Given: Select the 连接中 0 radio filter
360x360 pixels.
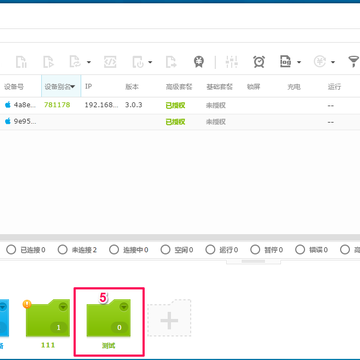Looking at the screenshot, I should (x=114, y=250).
